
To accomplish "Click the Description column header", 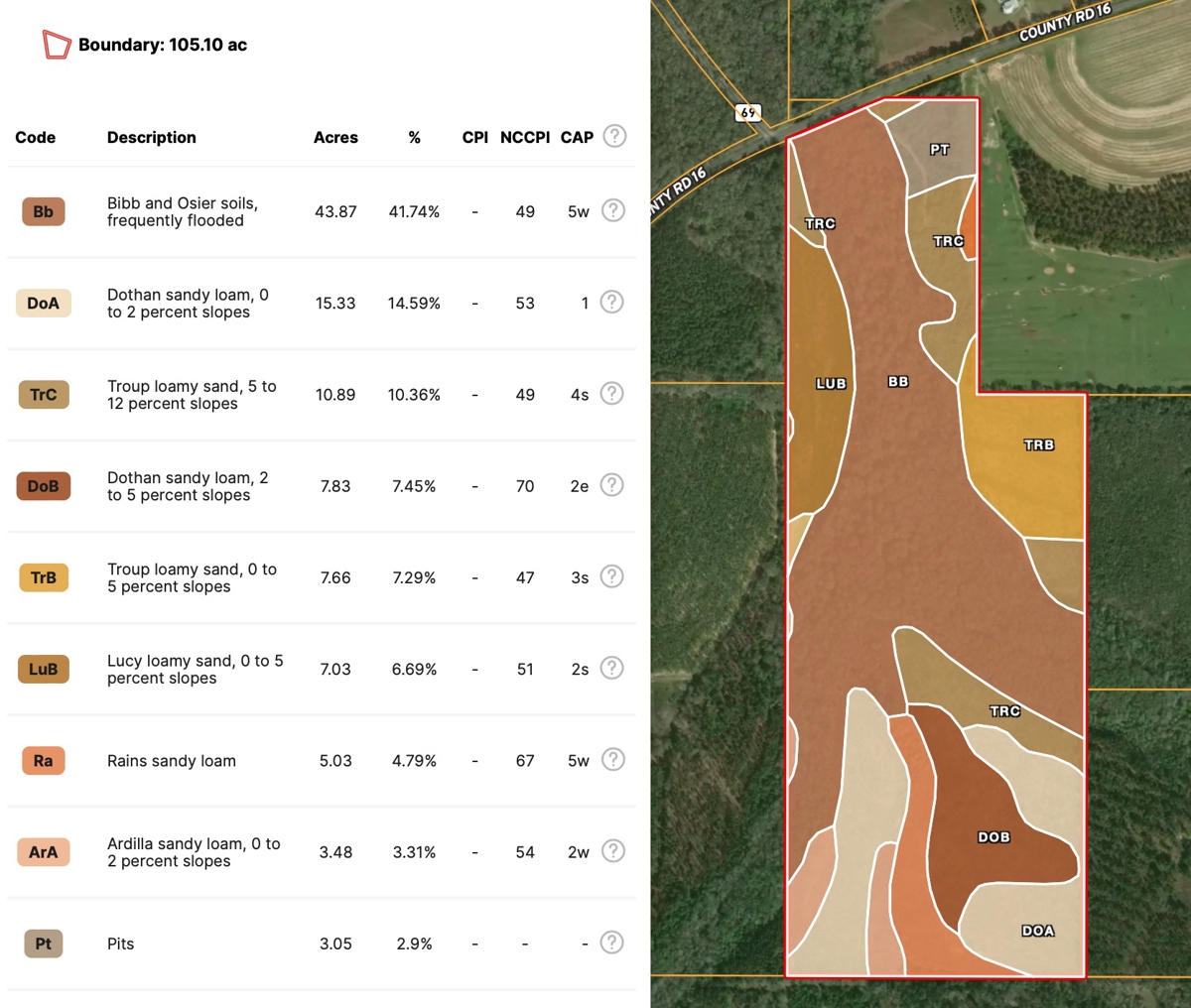I will (152, 138).
